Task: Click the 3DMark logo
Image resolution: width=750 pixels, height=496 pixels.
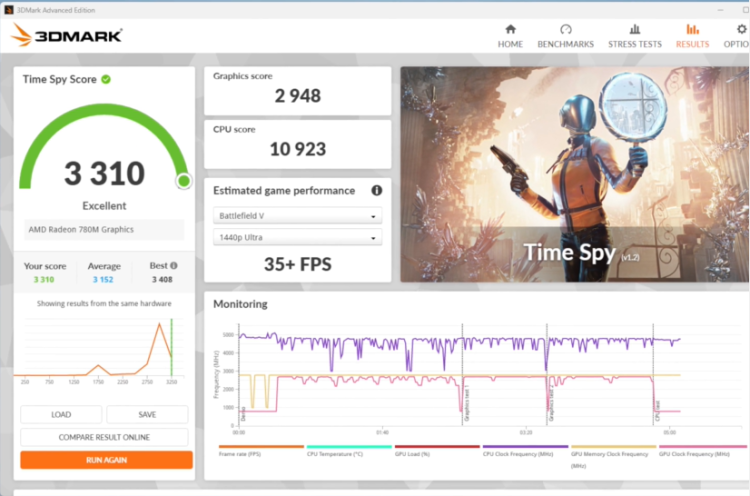Action: (x=66, y=35)
